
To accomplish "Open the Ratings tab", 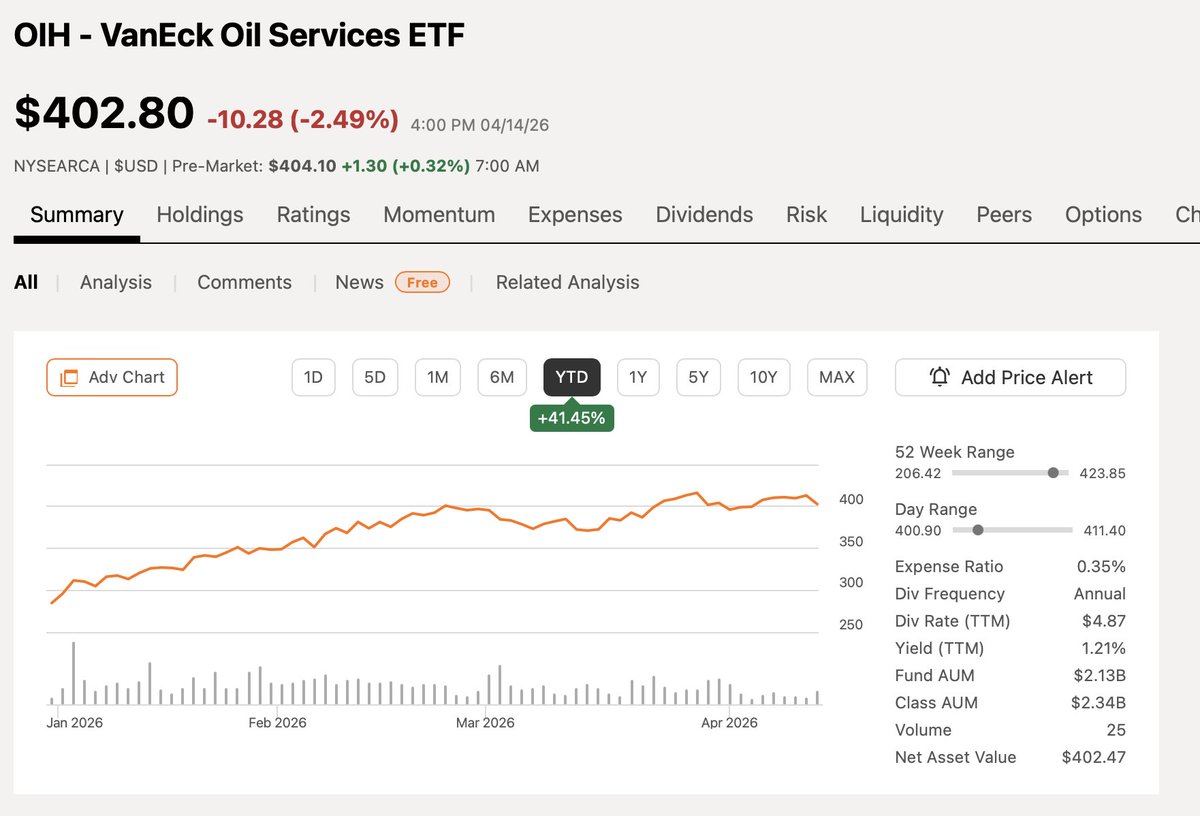I will tap(313, 215).
